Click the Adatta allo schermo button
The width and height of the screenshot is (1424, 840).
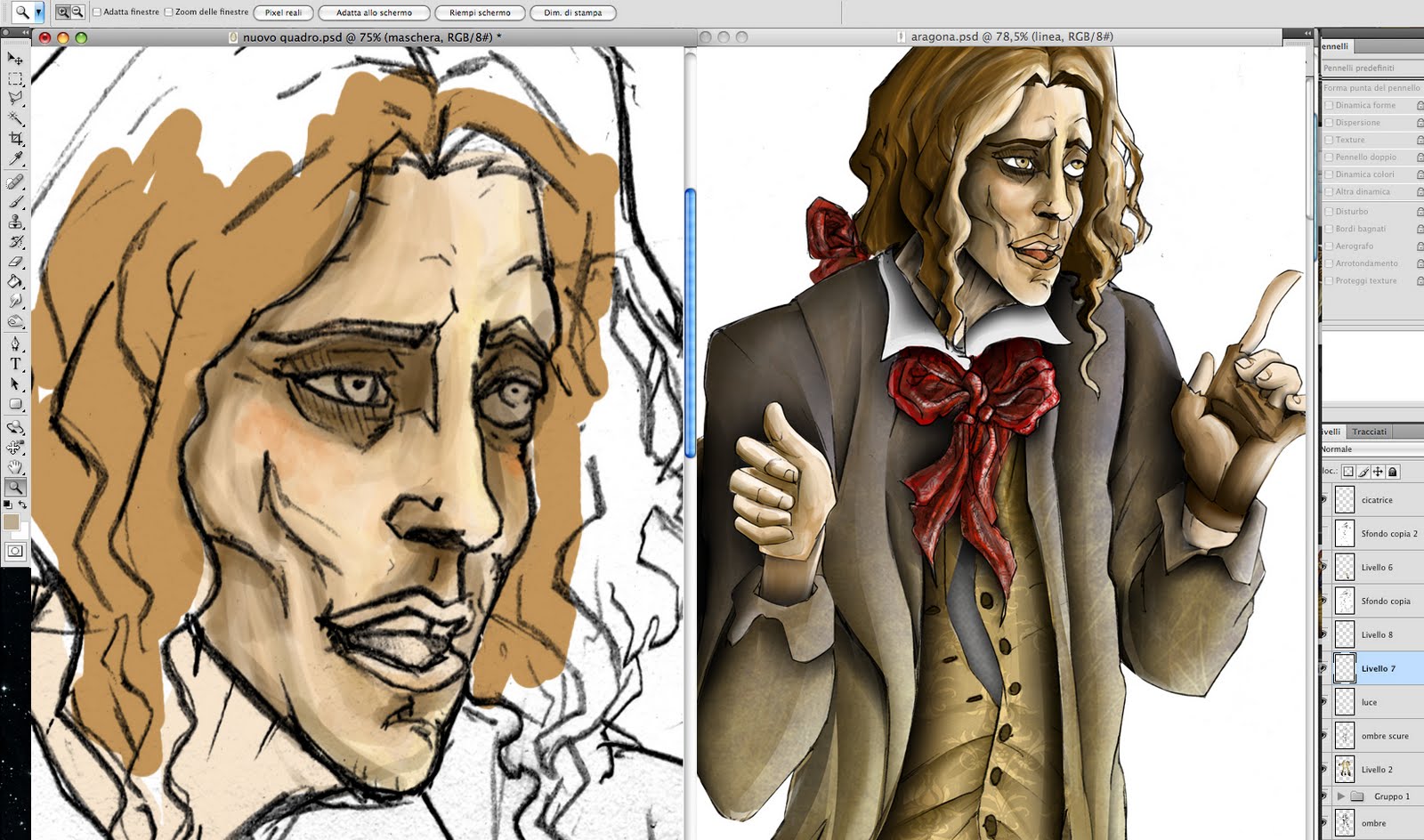click(374, 12)
